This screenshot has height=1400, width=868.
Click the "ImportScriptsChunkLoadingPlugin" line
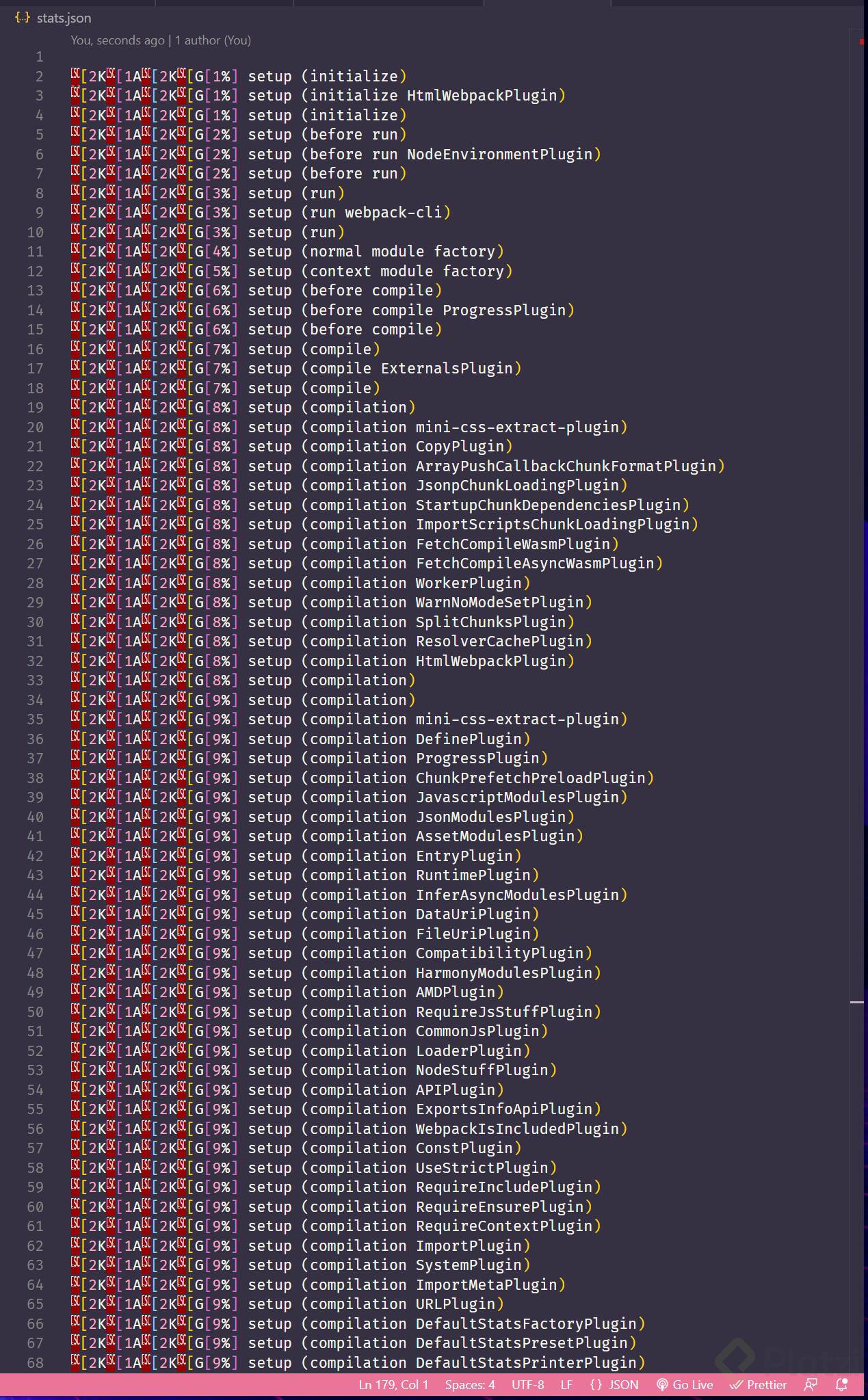click(x=384, y=525)
